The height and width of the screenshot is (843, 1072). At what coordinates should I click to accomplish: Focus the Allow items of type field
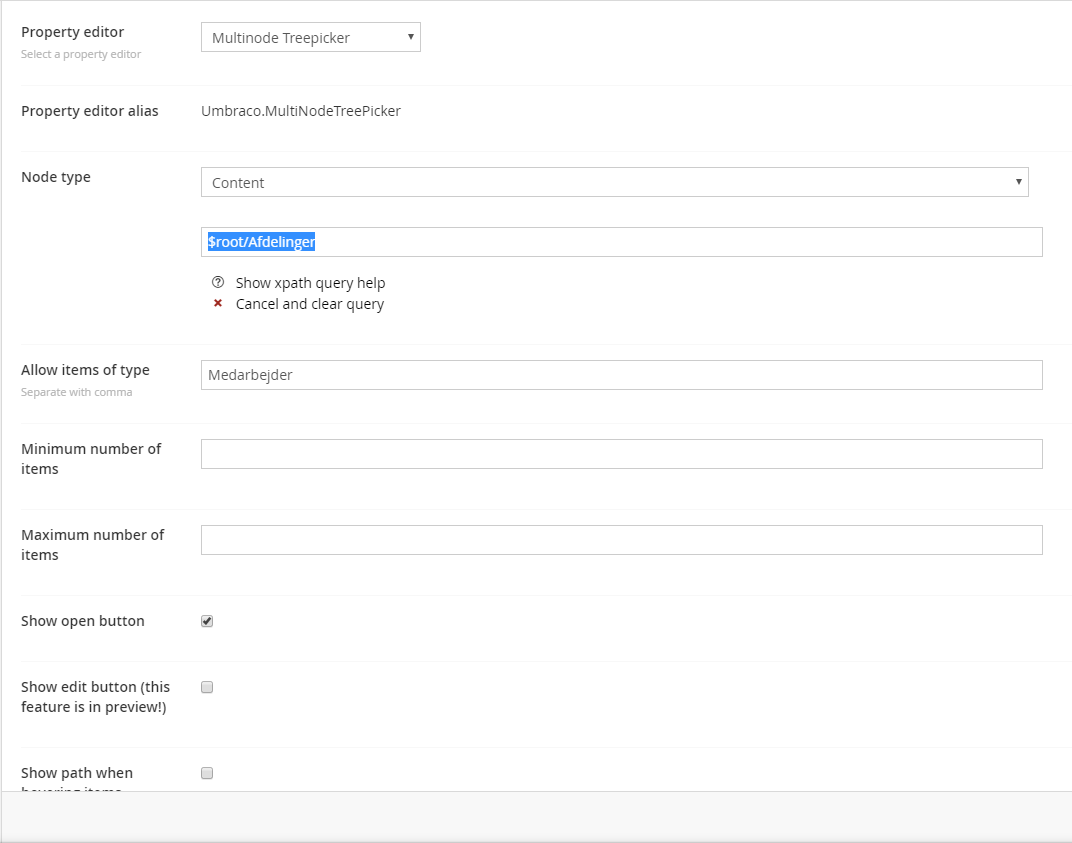tap(621, 375)
